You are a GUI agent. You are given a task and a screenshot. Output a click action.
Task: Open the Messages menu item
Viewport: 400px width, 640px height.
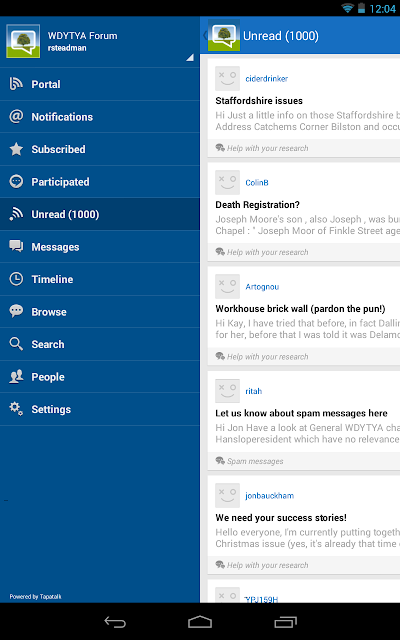100,247
